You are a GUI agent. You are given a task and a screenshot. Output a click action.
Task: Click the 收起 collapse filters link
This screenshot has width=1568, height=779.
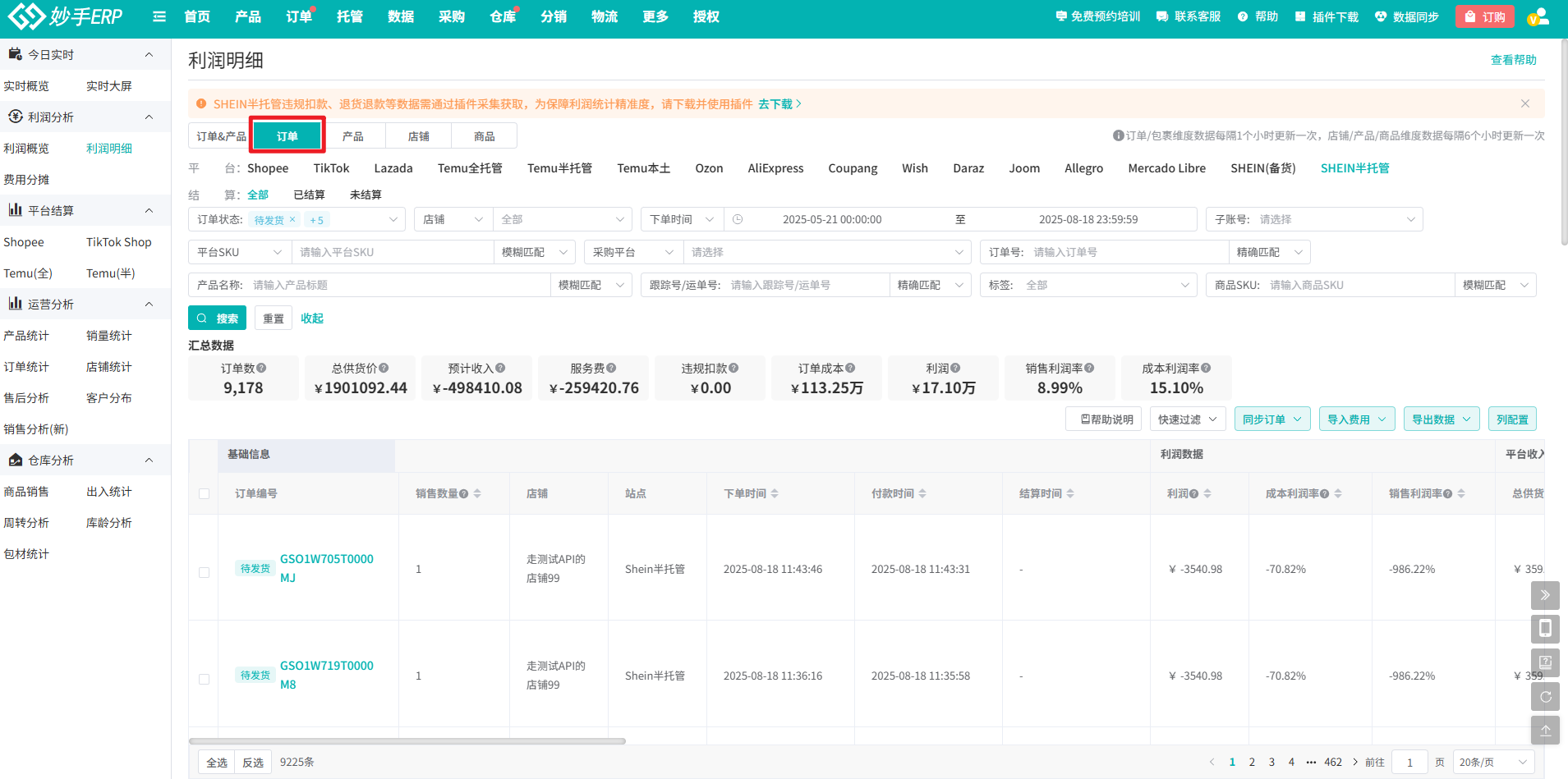(312, 318)
